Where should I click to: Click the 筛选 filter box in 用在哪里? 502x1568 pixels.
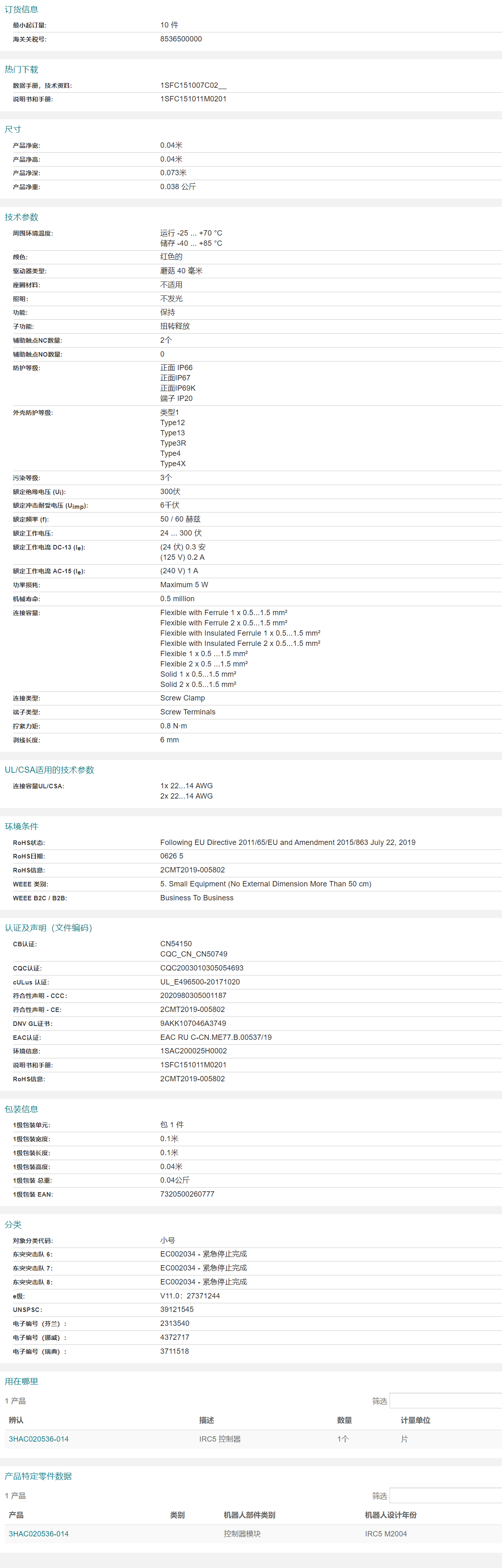point(445,1401)
